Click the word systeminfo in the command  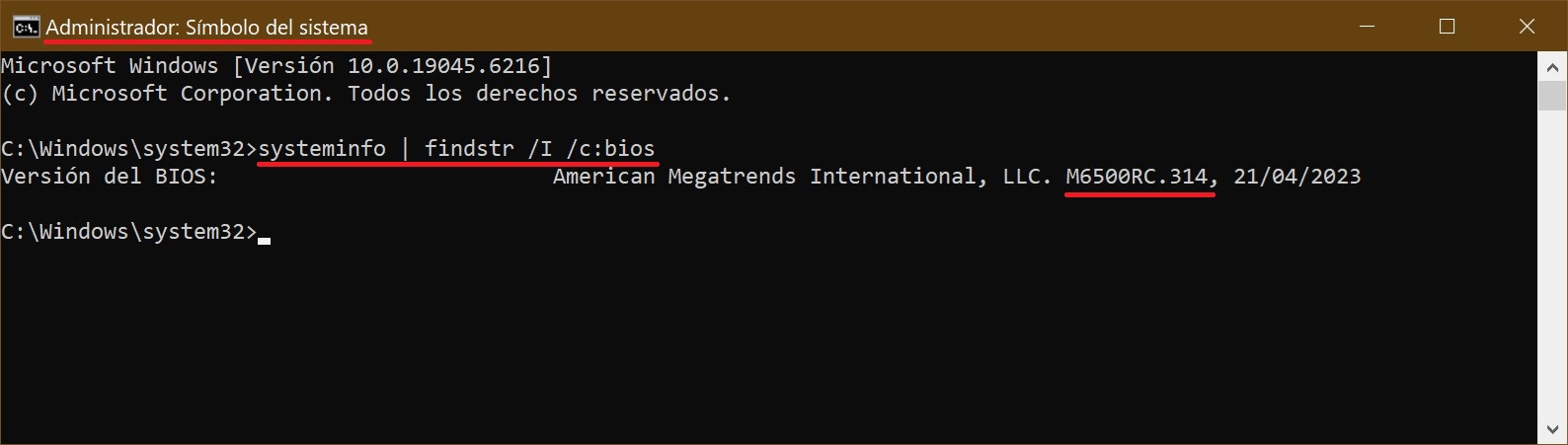tap(322, 149)
